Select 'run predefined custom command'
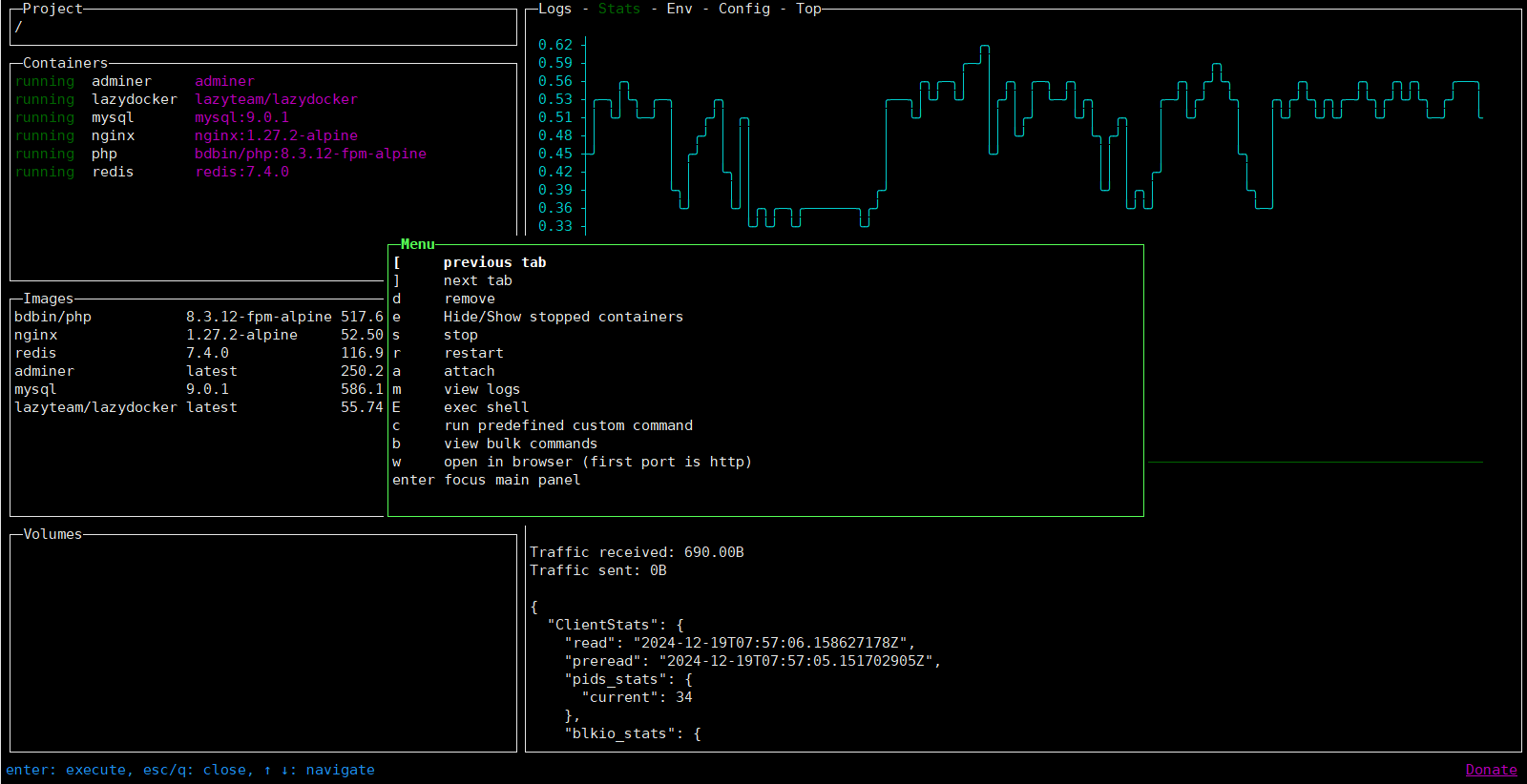Screen dimensions: 1527x784 click(765, 425)
